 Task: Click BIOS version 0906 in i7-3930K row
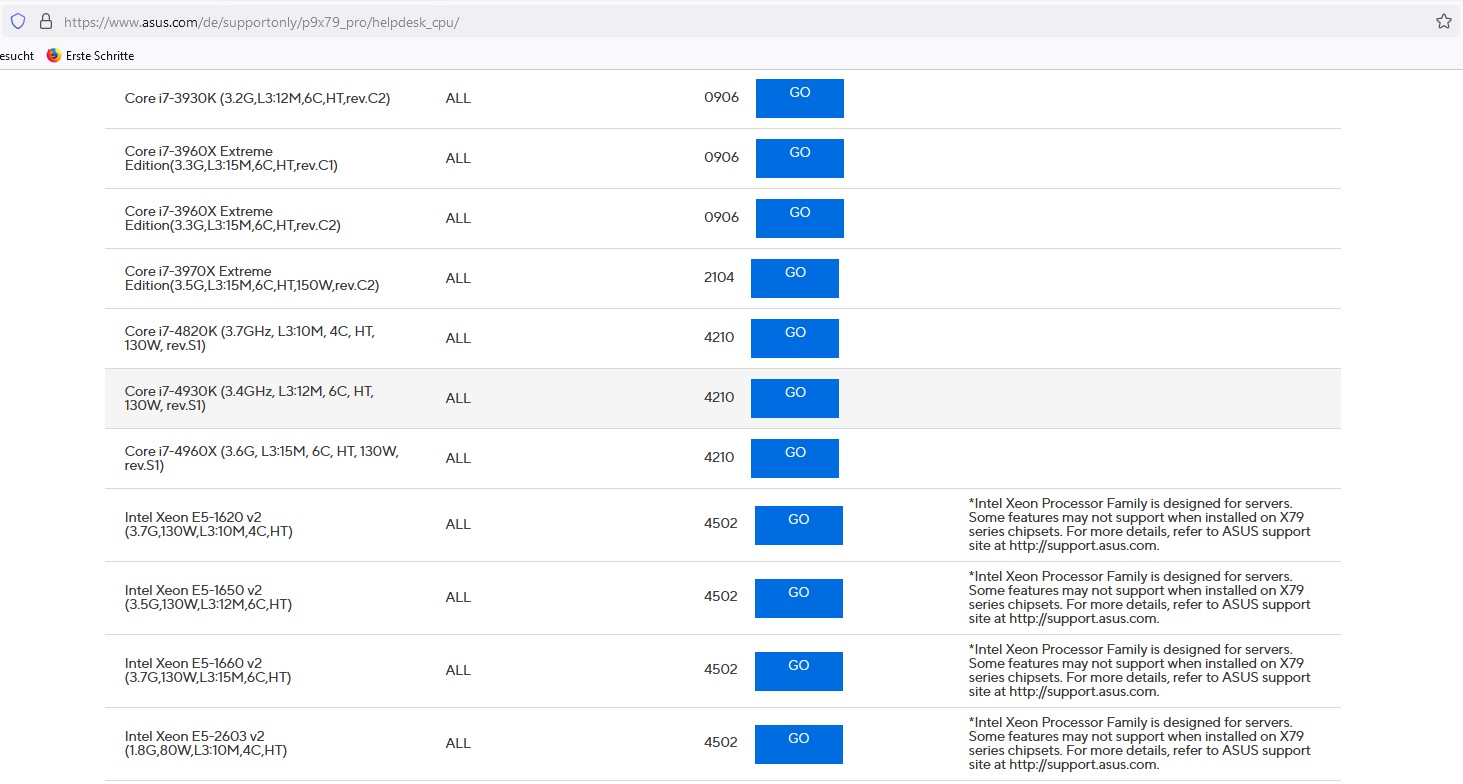pyautogui.click(x=722, y=97)
